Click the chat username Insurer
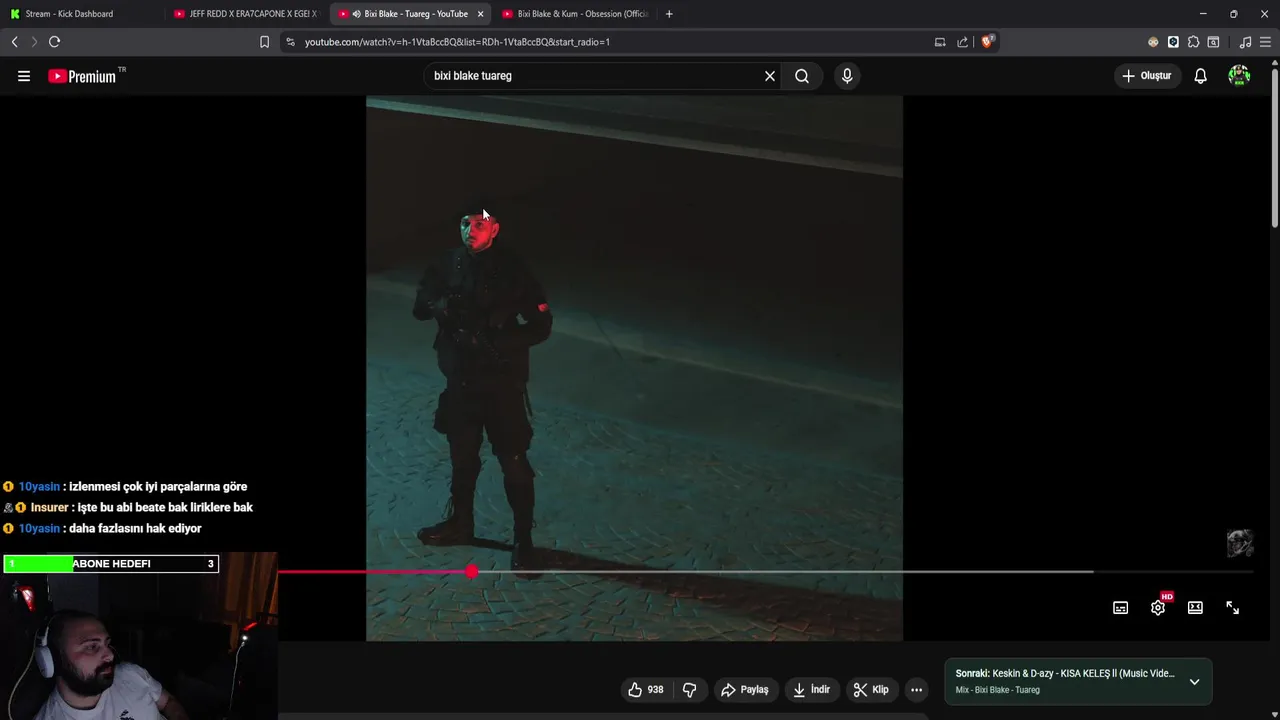 tap(49, 508)
